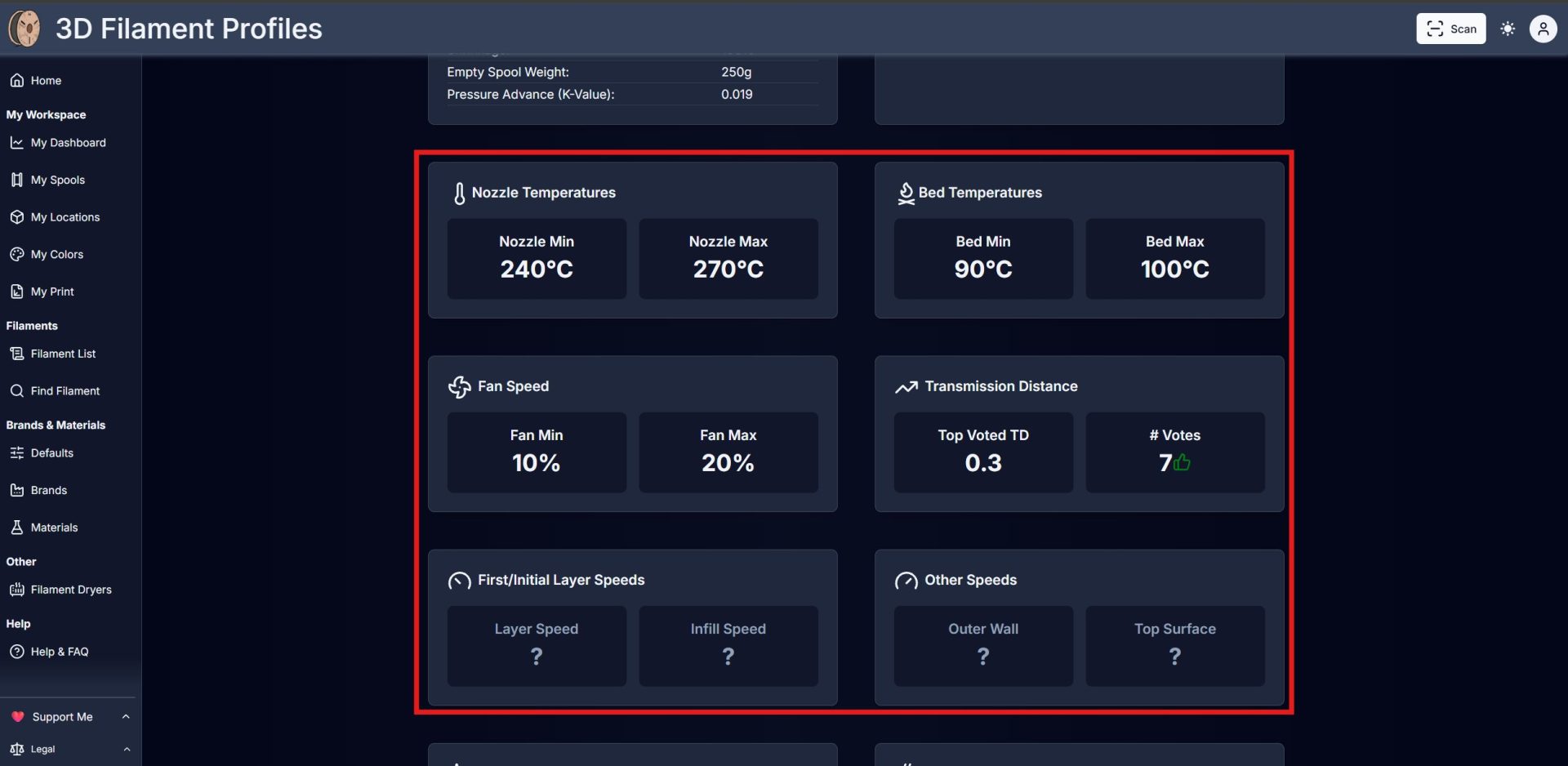
Task: Toggle the light/dark theme sun icon
Action: point(1508,29)
